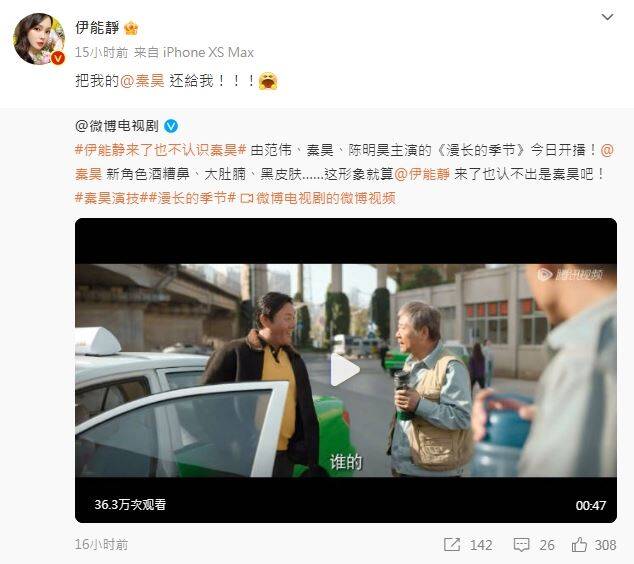This screenshot has width=634, height=564.
Task: Click the repost share icon
Action: pos(452,545)
